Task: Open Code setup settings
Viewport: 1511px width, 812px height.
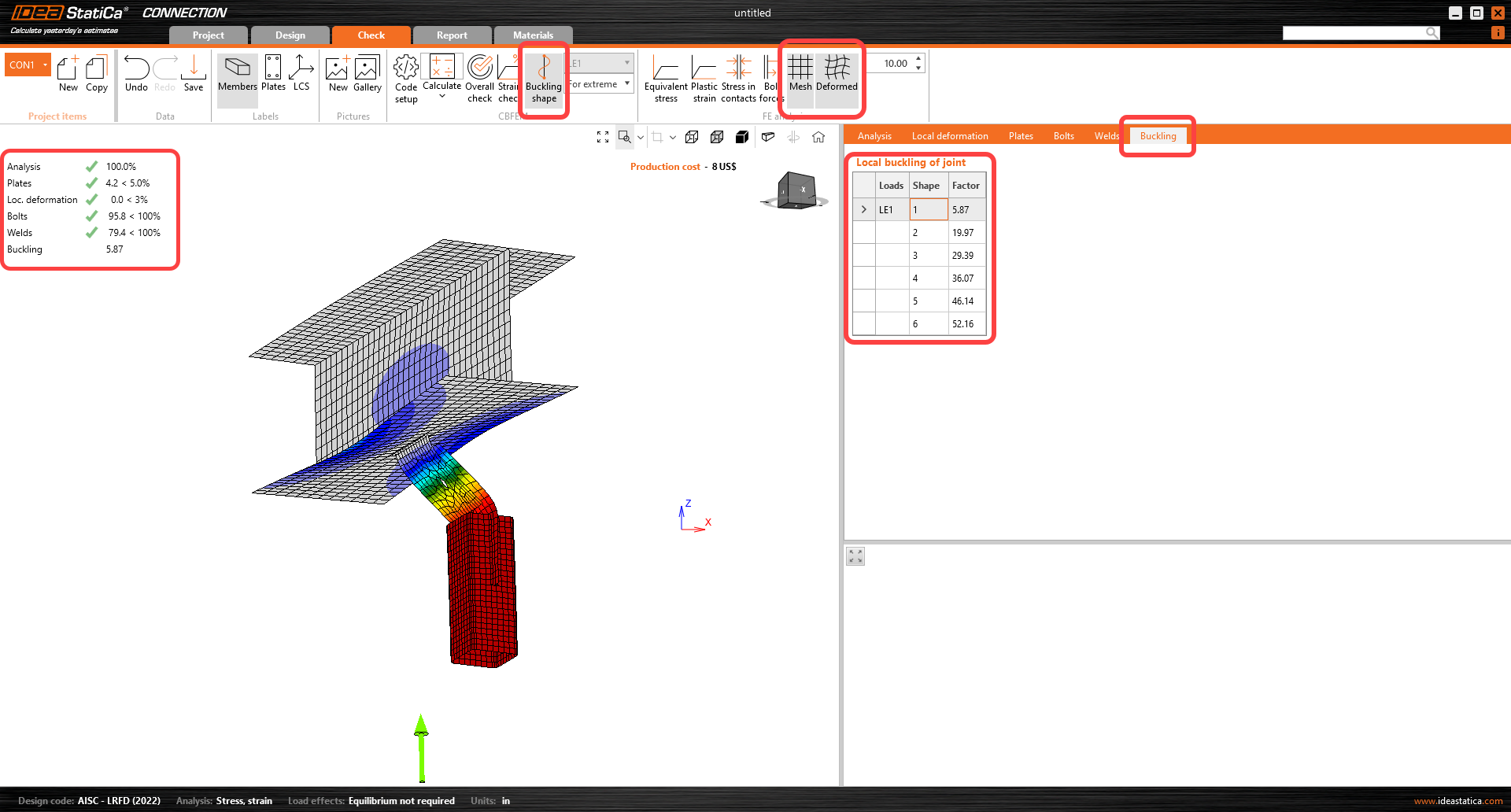Action: coord(405,79)
